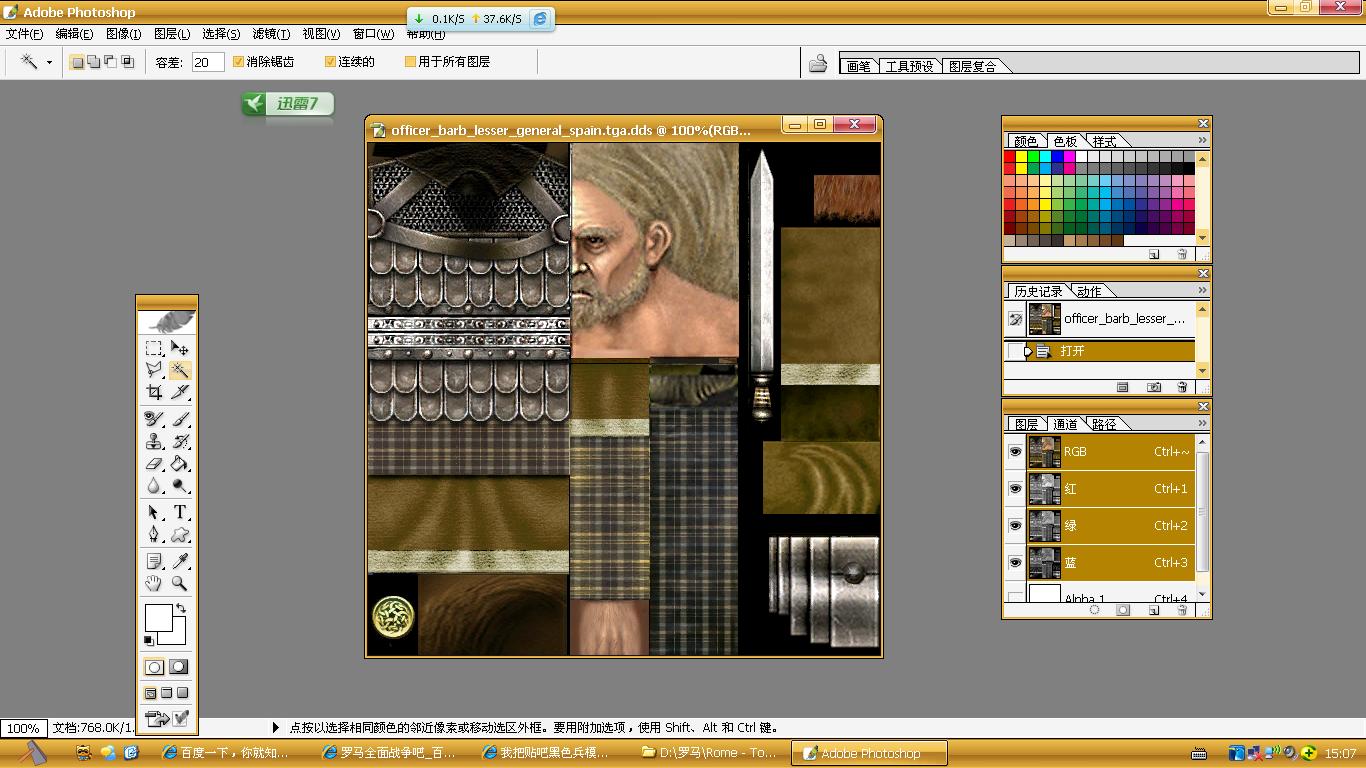Select the Healing Brush tool
1366x768 pixels.
pos(154,419)
